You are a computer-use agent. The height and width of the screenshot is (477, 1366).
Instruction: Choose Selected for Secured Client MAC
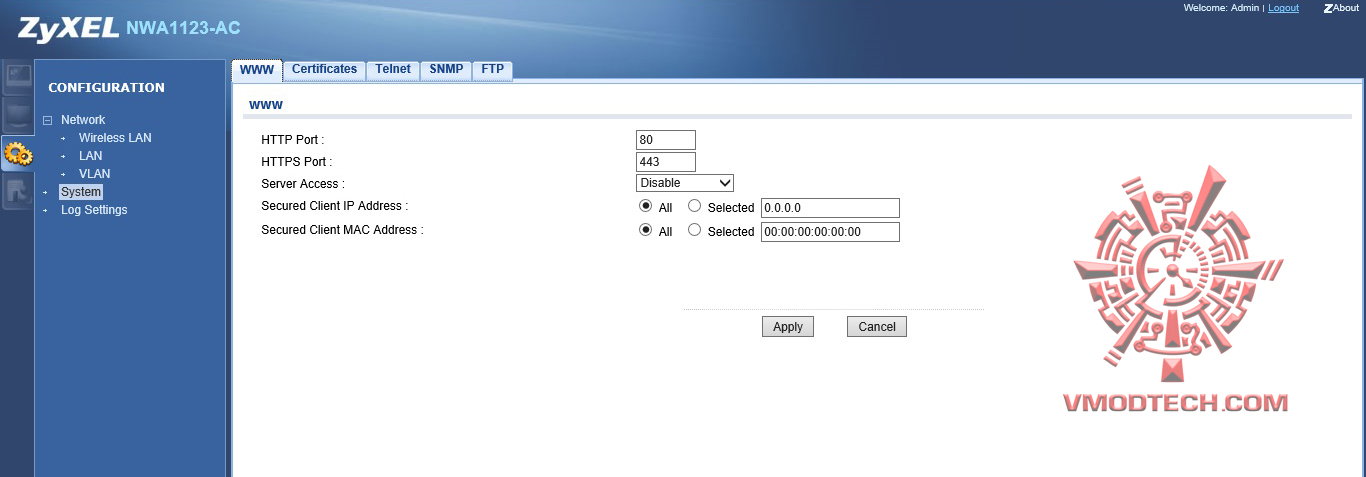[694, 230]
